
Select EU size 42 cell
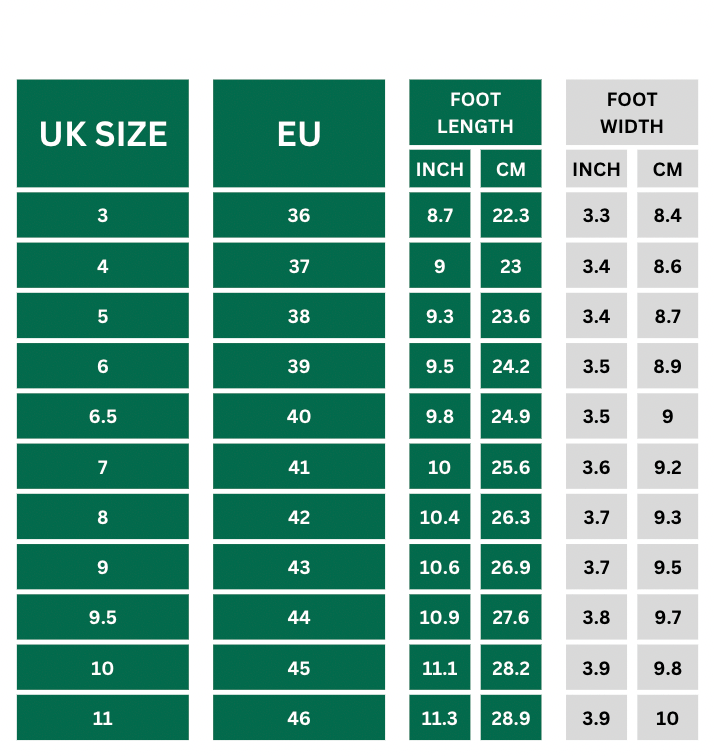pyautogui.click(x=299, y=517)
